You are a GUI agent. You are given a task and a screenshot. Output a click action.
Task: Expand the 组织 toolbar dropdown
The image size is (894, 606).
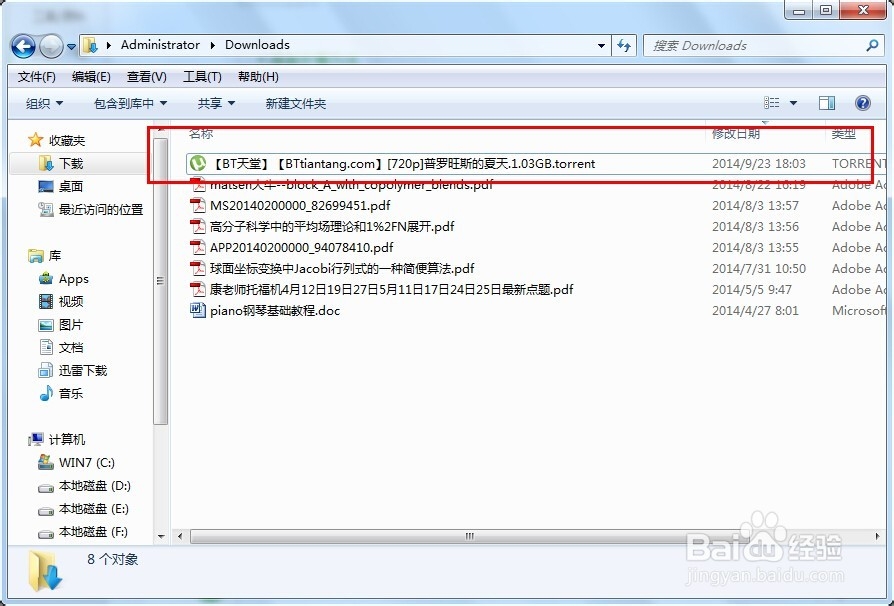(44, 103)
